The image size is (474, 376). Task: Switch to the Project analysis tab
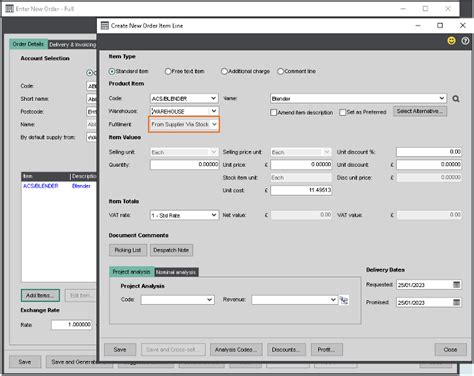[x=131, y=272]
